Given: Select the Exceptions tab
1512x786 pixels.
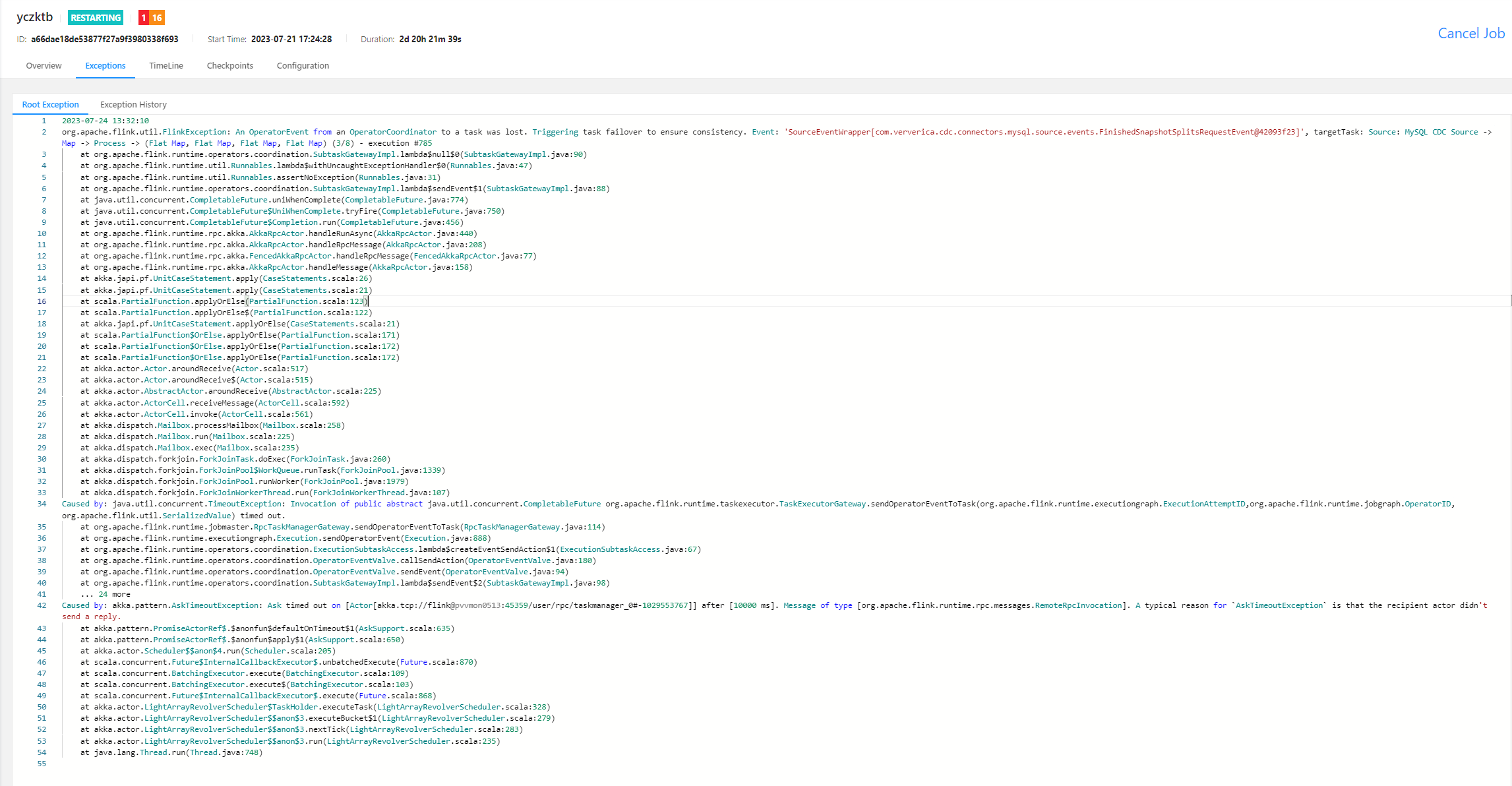Looking at the screenshot, I should point(105,66).
